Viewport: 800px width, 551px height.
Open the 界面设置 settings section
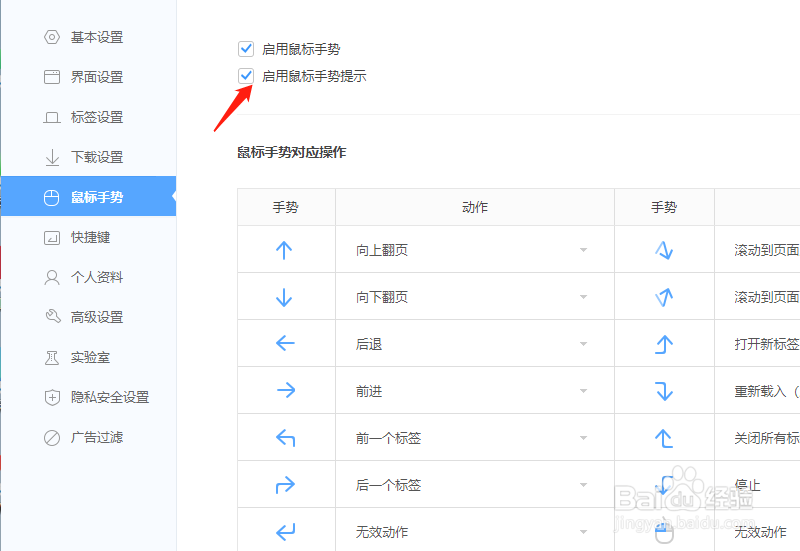(x=89, y=77)
